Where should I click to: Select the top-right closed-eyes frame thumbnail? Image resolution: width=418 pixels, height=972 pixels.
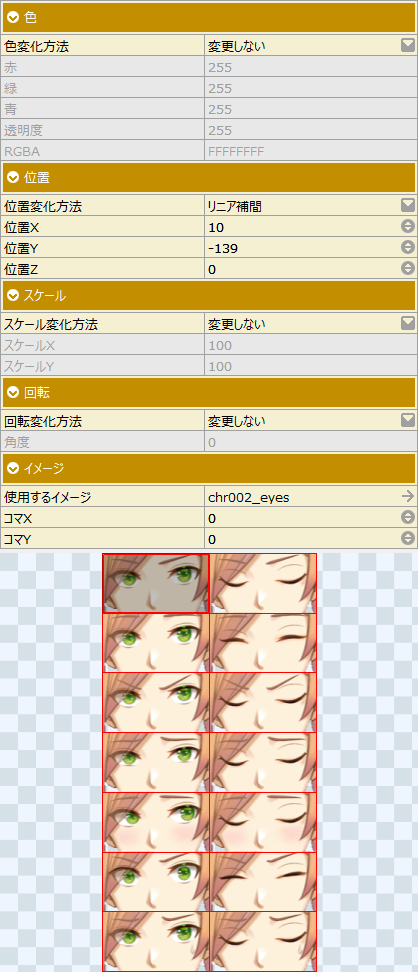(263, 583)
